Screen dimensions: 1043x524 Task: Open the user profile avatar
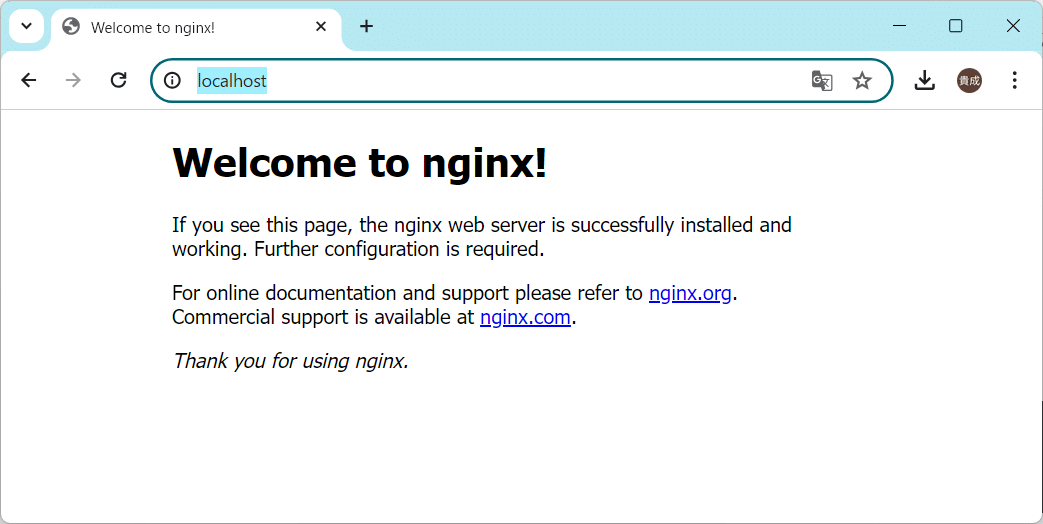(969, 80)
